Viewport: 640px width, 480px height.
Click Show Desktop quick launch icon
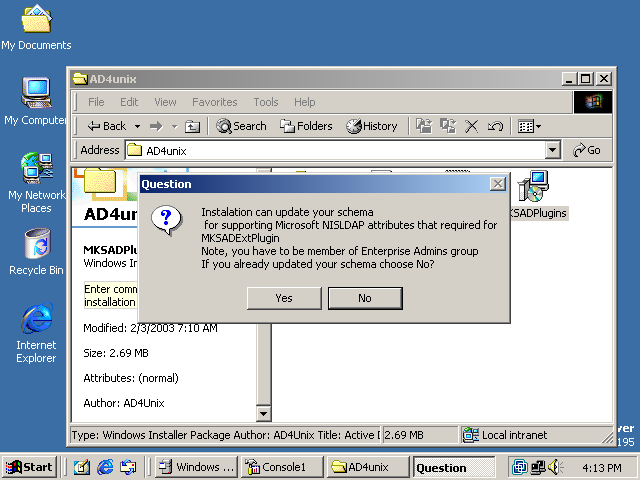click(82, 467)
